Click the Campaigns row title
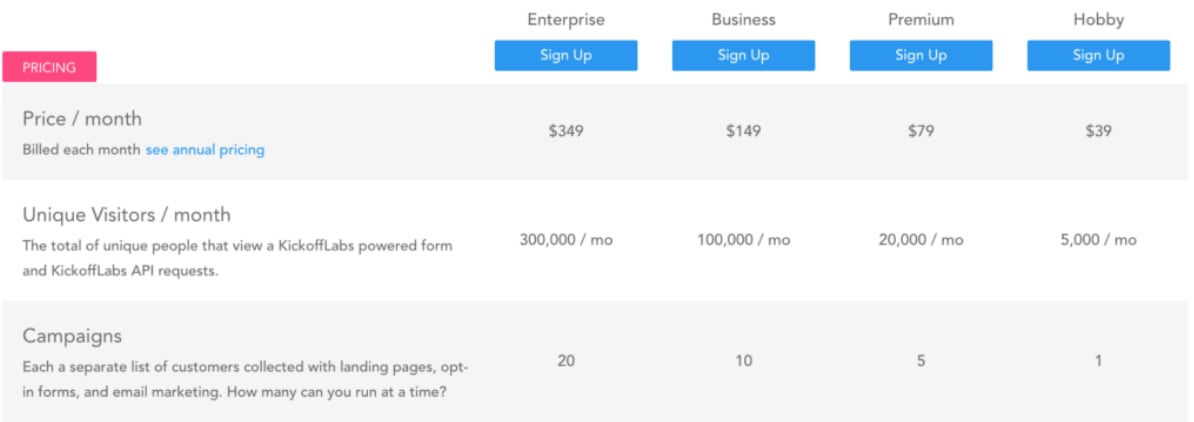This screenshot has height=422, width=1194. 72,336
